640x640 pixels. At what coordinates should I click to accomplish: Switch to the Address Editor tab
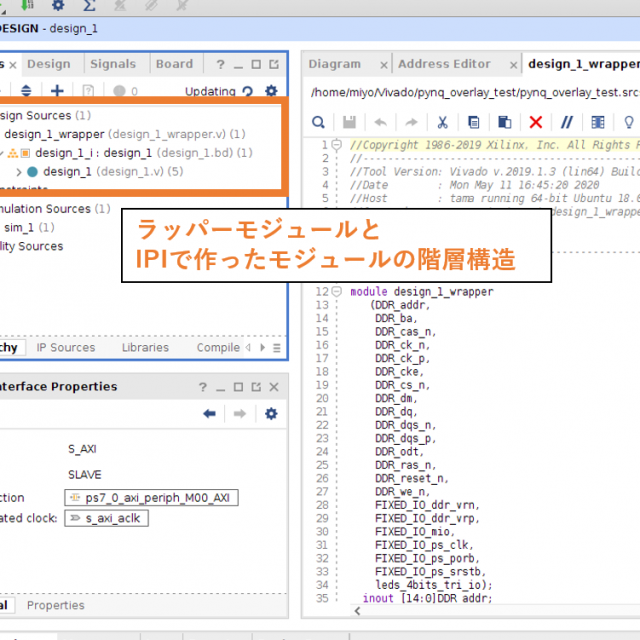click(444, 64)
